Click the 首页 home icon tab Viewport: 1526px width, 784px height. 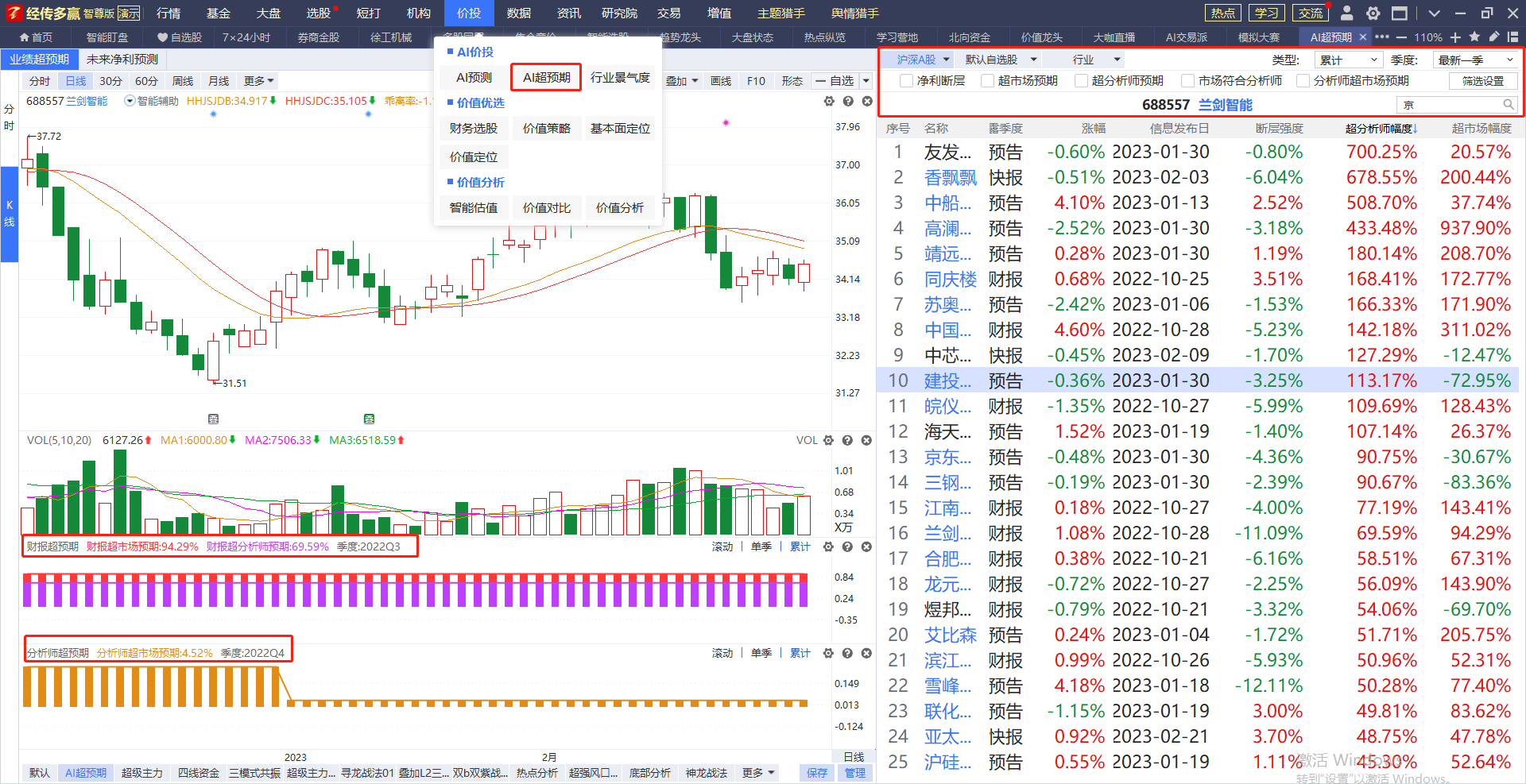(36, 37)
